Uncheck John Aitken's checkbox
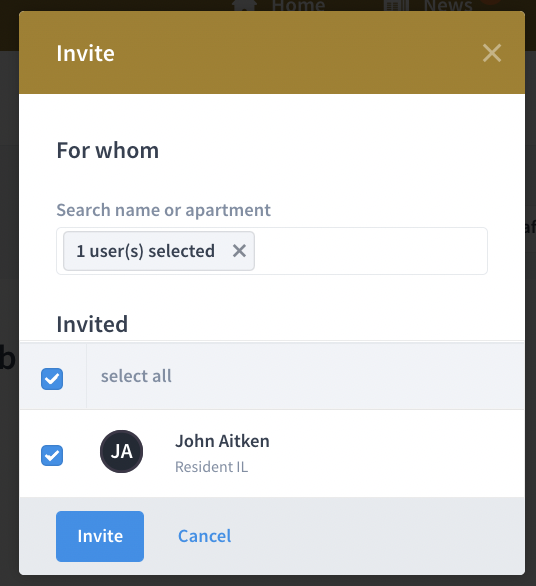 click(x=52, y=455)
